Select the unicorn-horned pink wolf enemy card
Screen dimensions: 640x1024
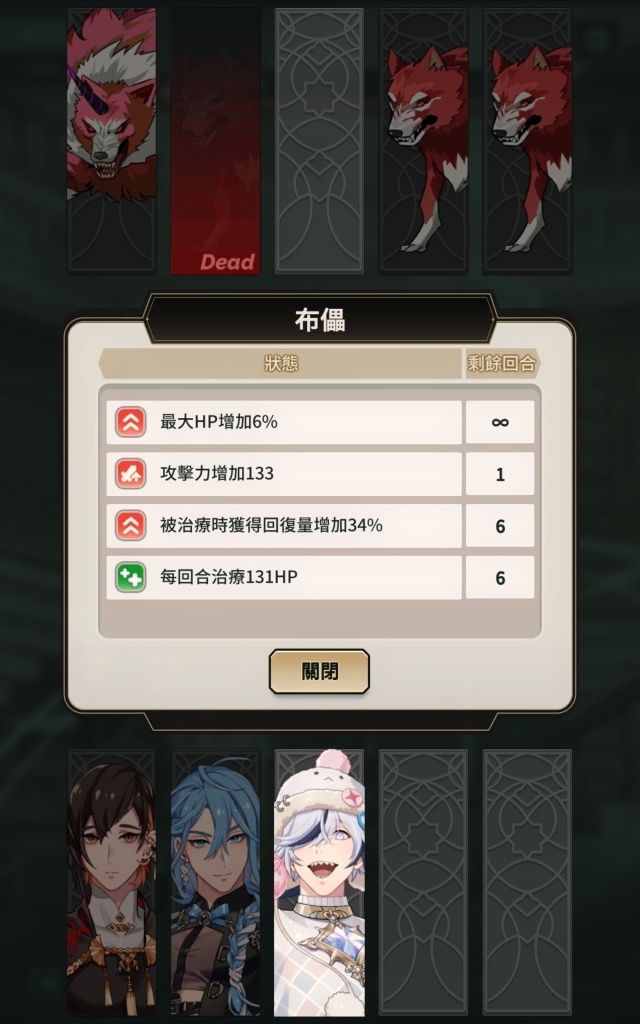tap(111, 141)
